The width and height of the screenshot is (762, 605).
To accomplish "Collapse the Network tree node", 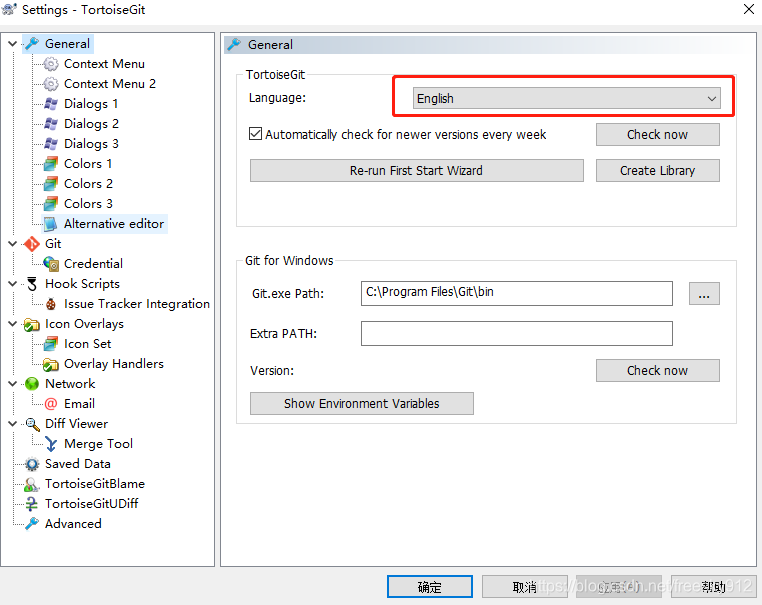I will coord(13,383).
